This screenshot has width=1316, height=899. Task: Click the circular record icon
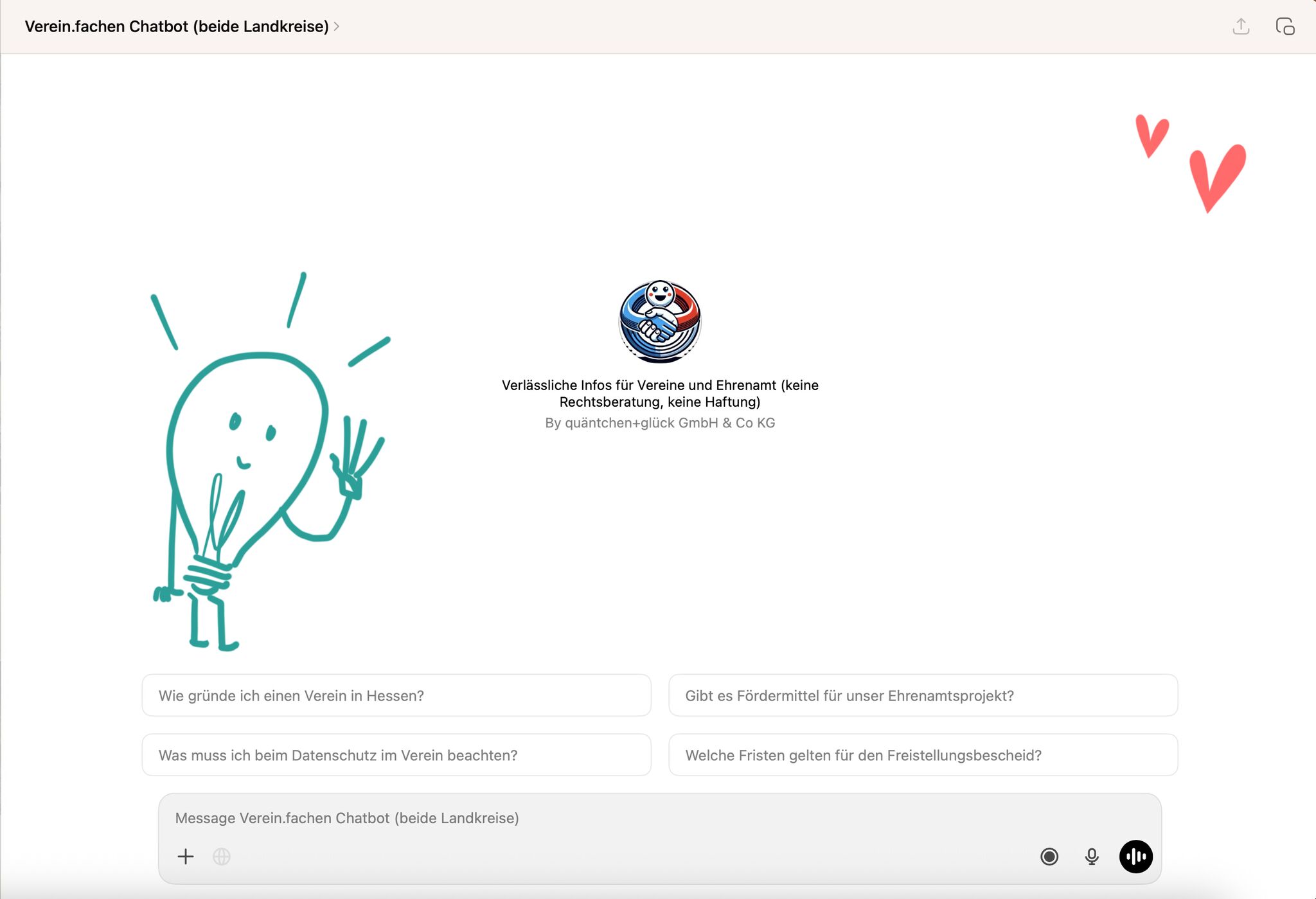tap(1049, 856)
